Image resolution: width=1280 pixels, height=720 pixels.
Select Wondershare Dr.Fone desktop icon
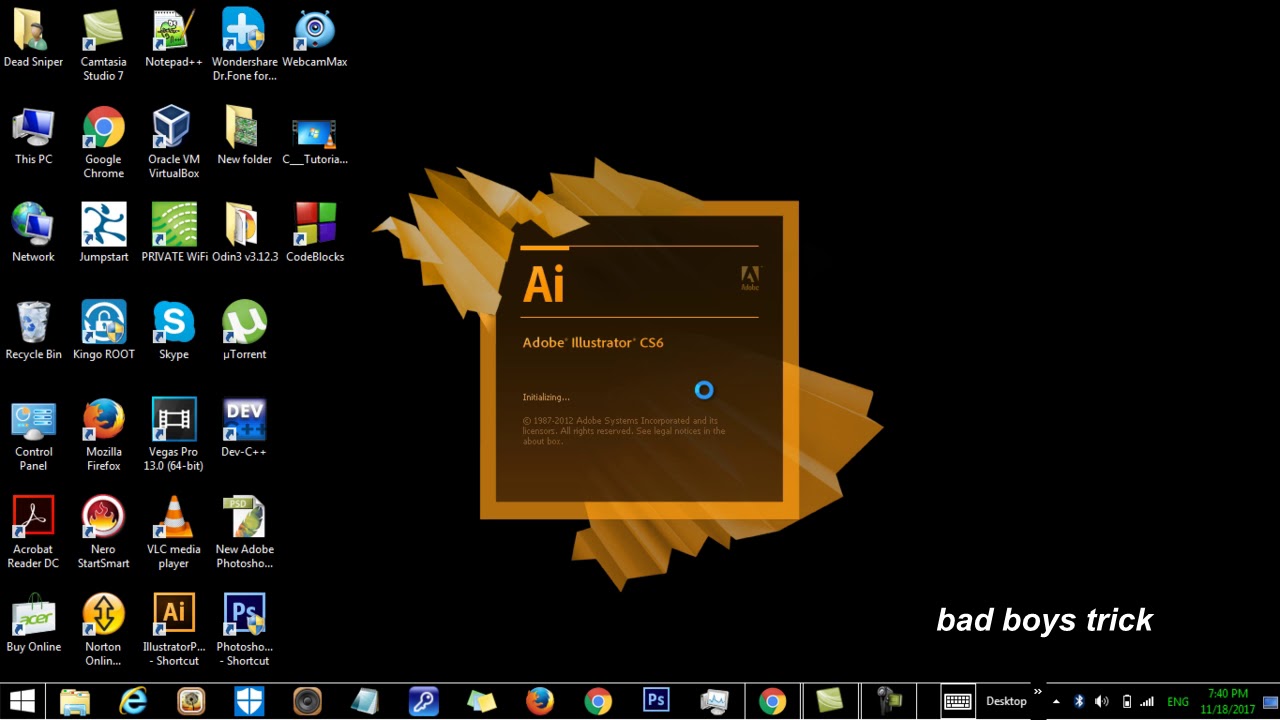coord(244,45)
